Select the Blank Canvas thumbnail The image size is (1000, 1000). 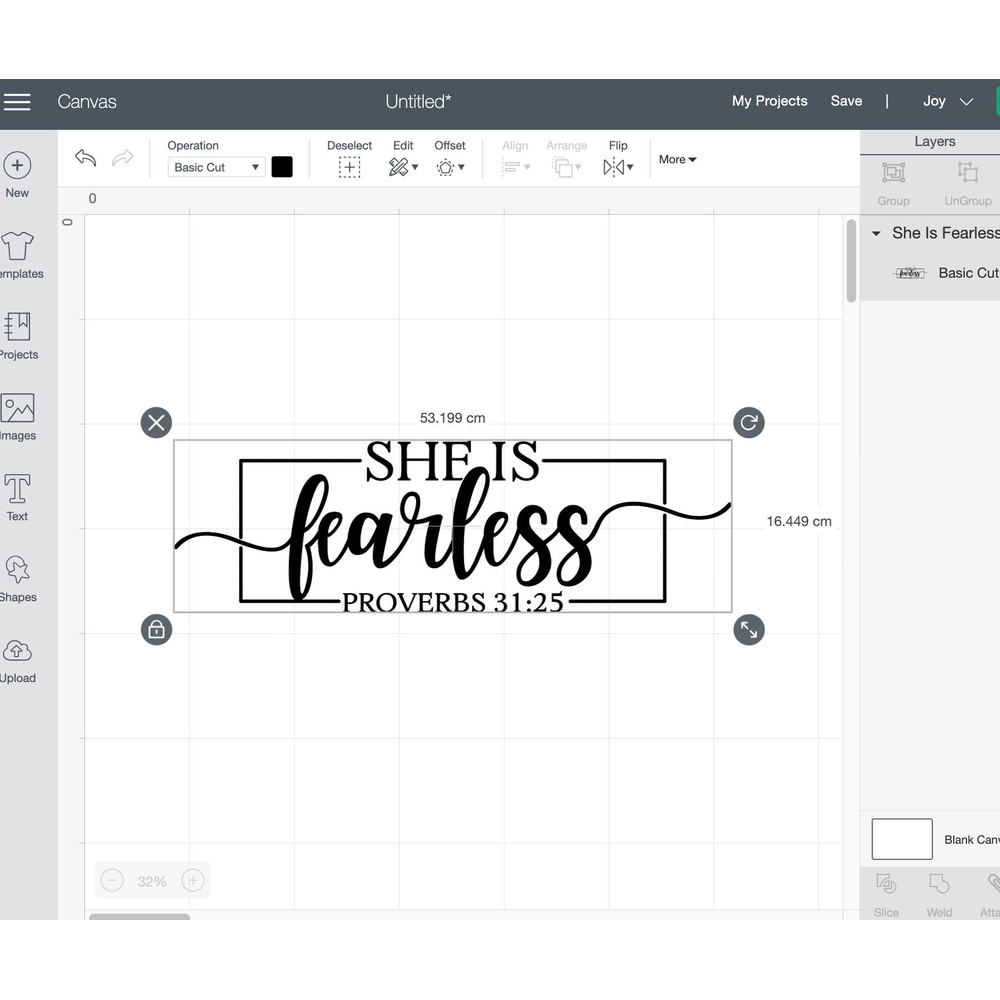[x=901, y=839]
